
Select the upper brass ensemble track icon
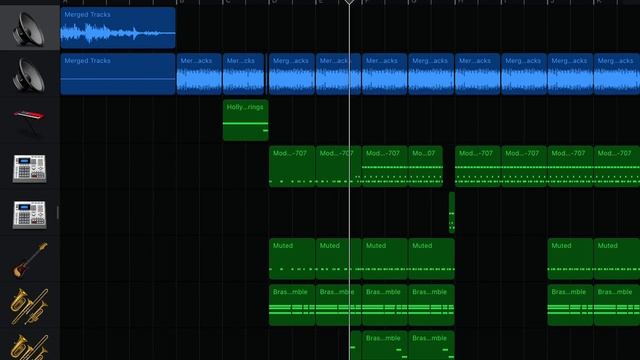(x=29, y=306)
